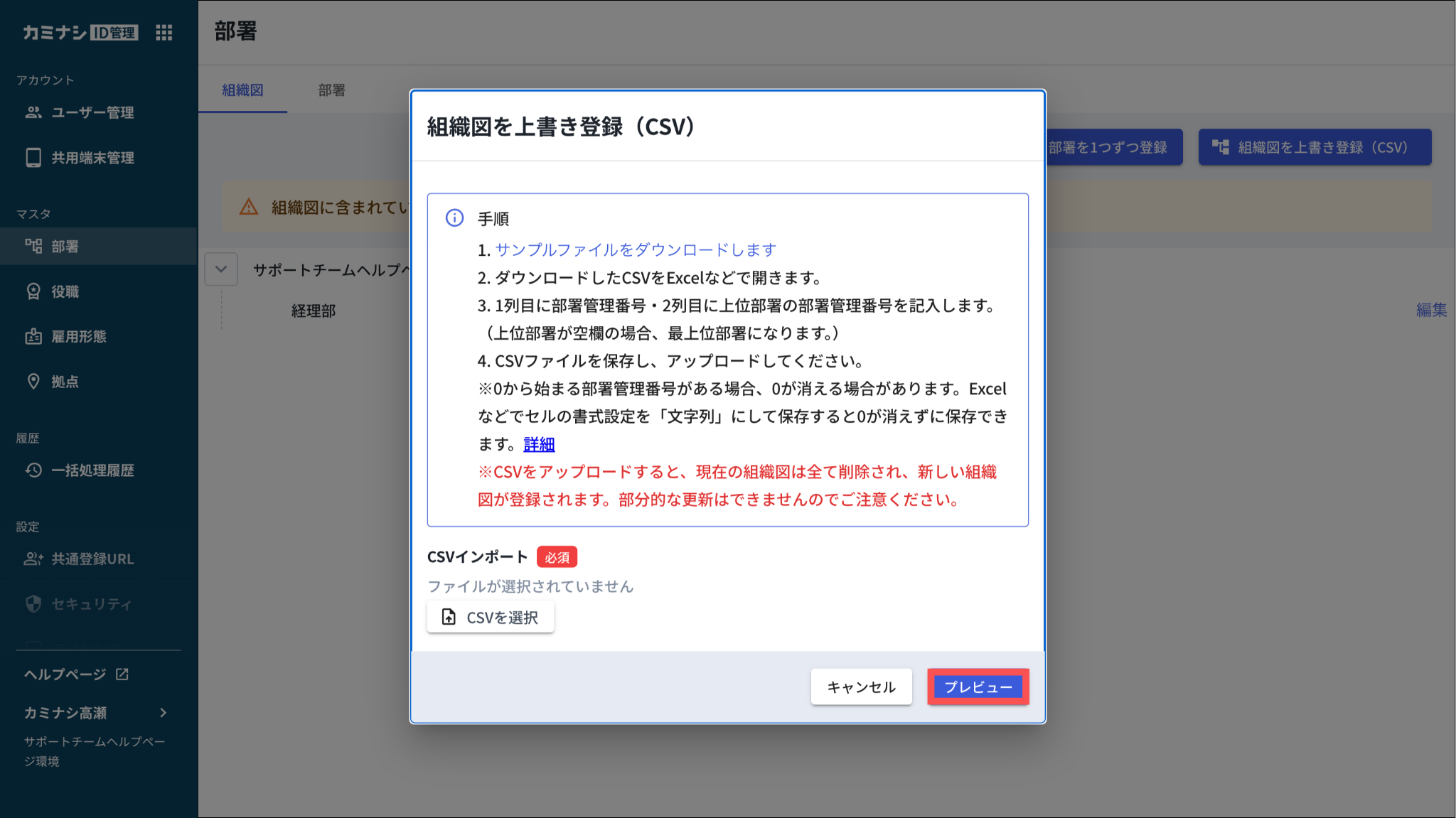This screenshot has height=818, width=1456.
Task: Click the info icon beside 手順
Action: [x=454, y=218]
